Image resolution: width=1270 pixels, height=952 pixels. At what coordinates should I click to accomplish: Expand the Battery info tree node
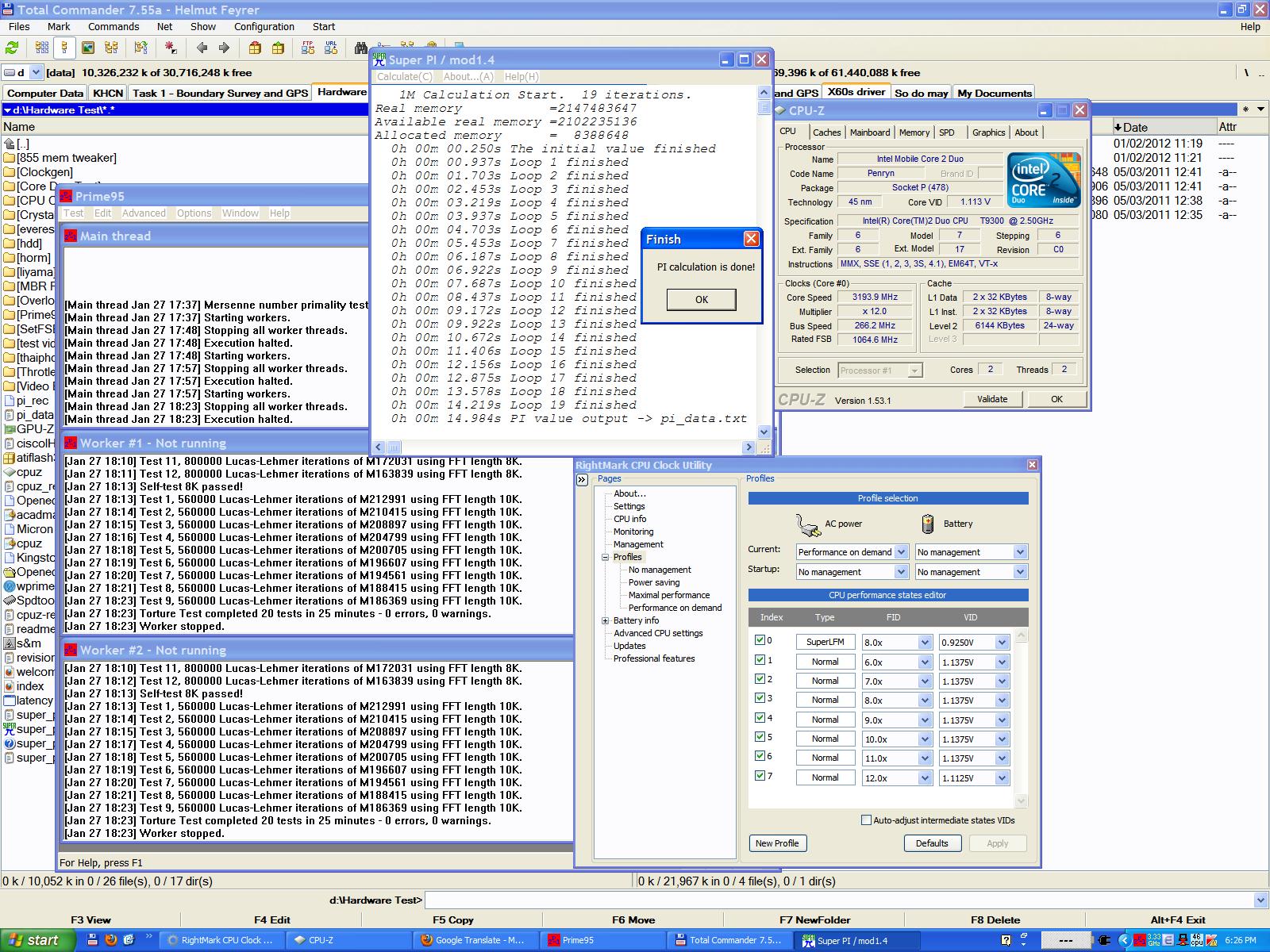pos(605,620)
